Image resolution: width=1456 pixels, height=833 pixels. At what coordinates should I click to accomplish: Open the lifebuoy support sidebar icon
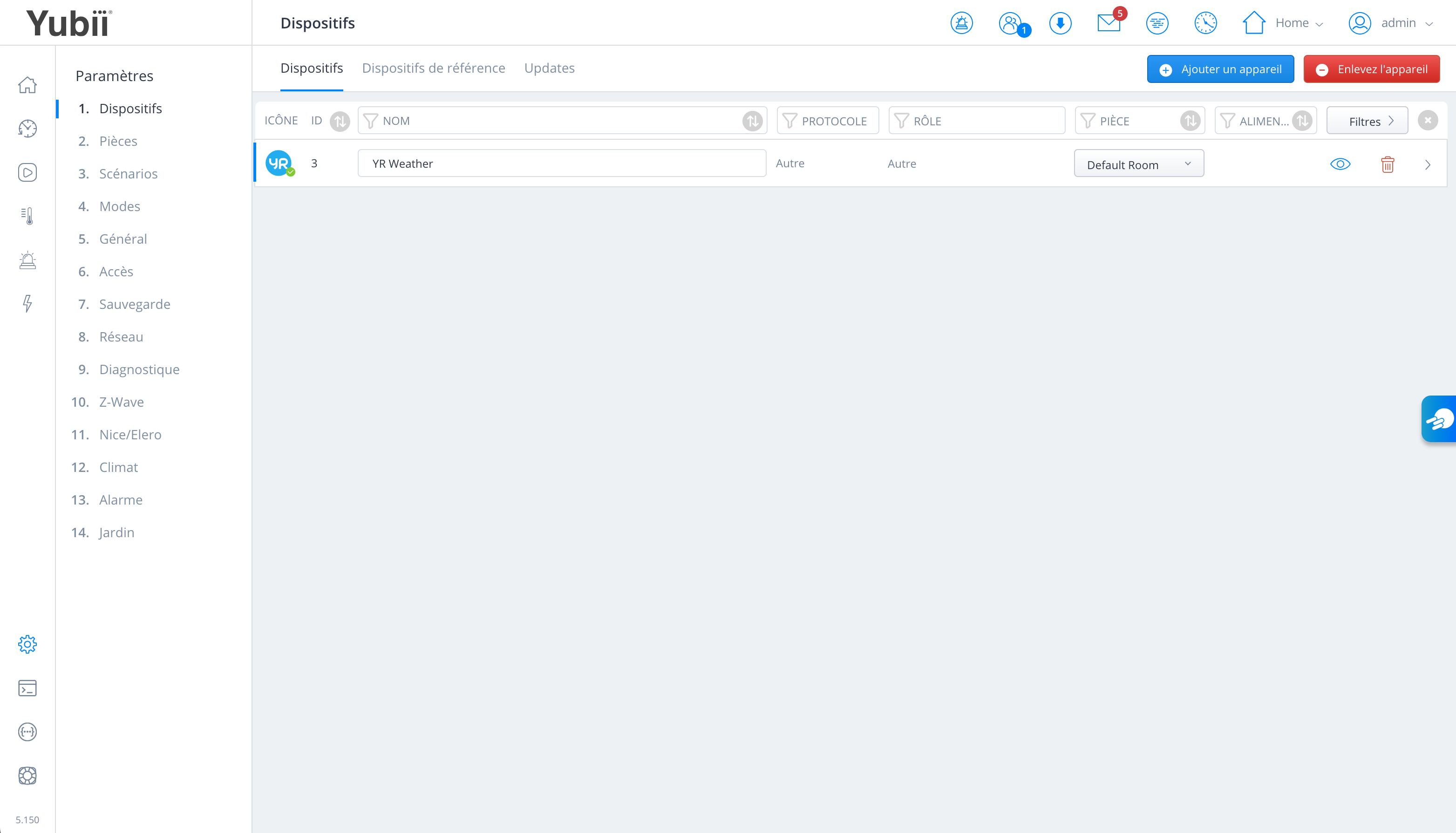pos(27,776)
